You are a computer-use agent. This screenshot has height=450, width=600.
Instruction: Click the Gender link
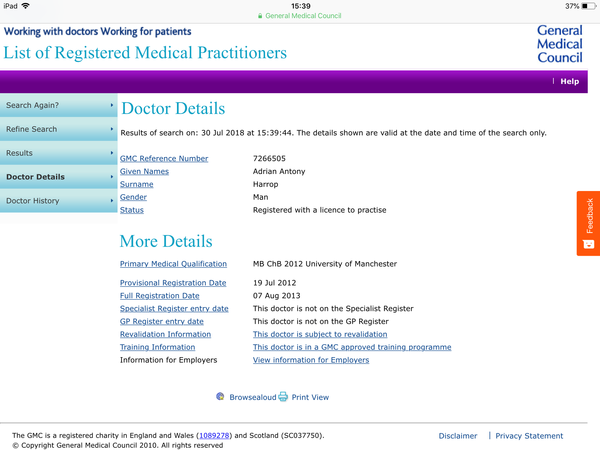(x=133, y=197)
